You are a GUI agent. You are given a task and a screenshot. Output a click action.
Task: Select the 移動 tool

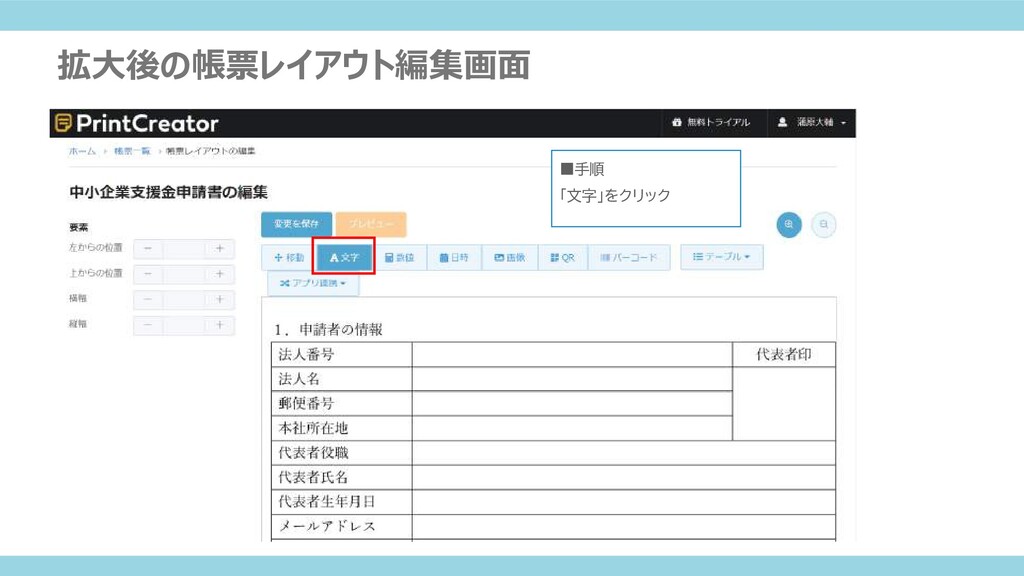pos(289,257)
